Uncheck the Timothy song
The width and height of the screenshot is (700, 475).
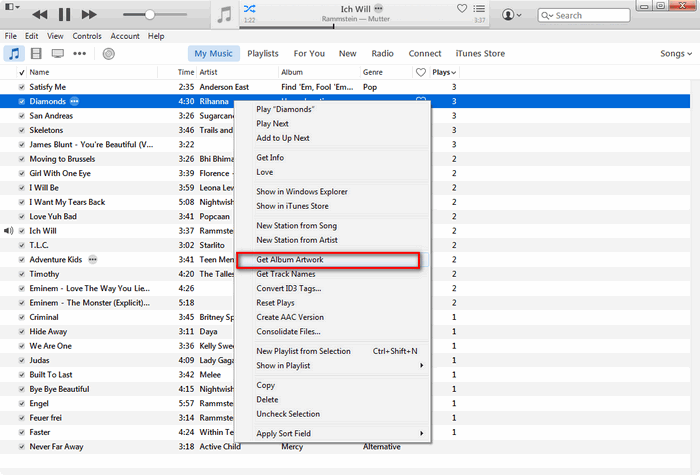pyautogui.click(x=21, y=274)
